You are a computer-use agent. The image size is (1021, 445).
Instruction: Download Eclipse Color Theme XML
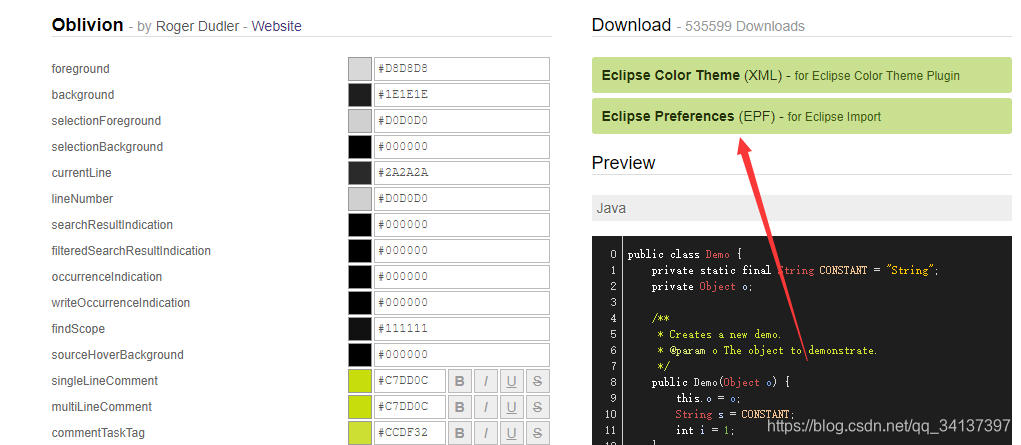pos(802,76)
